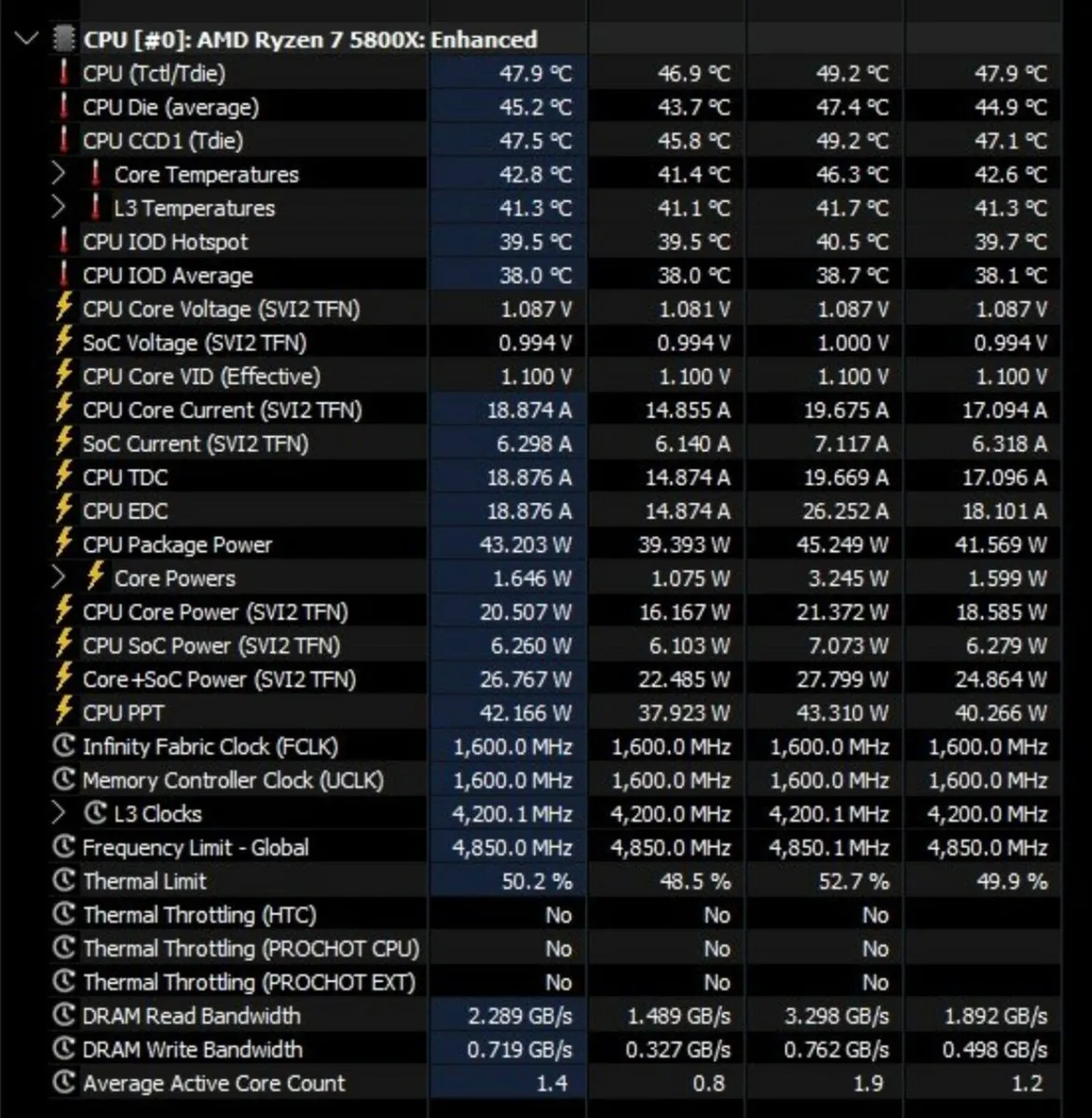Expand the L3 Temperatures group
This screenshot has width=1092, height=1118.
click(58, 208)
